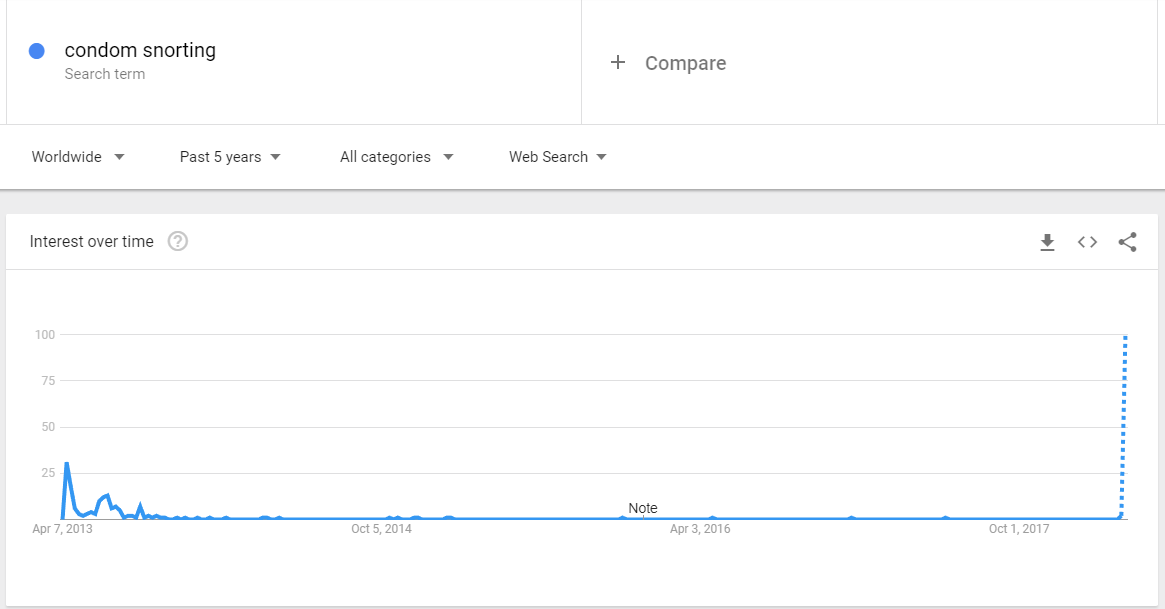
Task: Click the blue dot beside condom snorting
Action: tap(36, 51)
